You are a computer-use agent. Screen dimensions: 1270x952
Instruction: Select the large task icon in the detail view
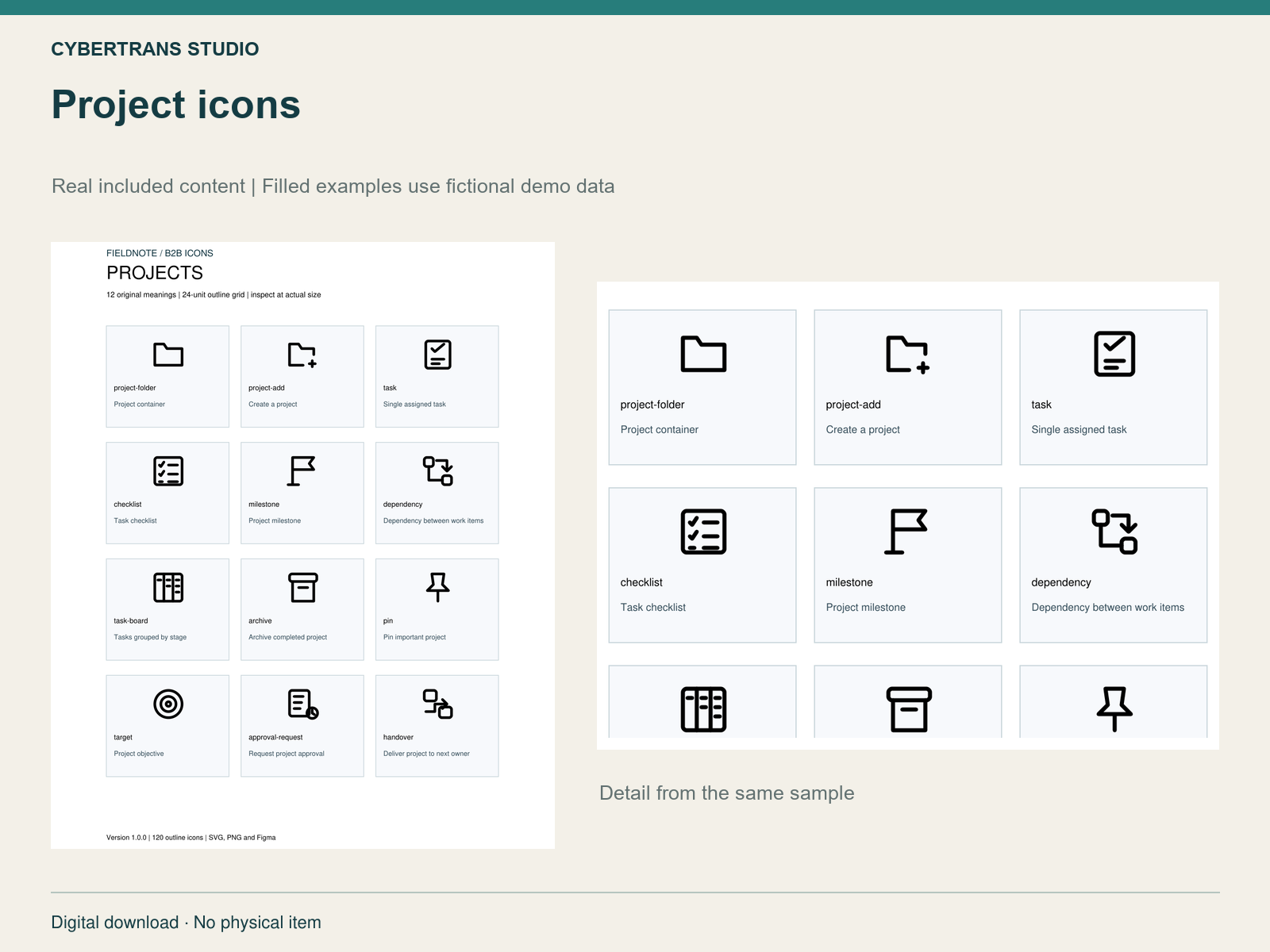1114,354
